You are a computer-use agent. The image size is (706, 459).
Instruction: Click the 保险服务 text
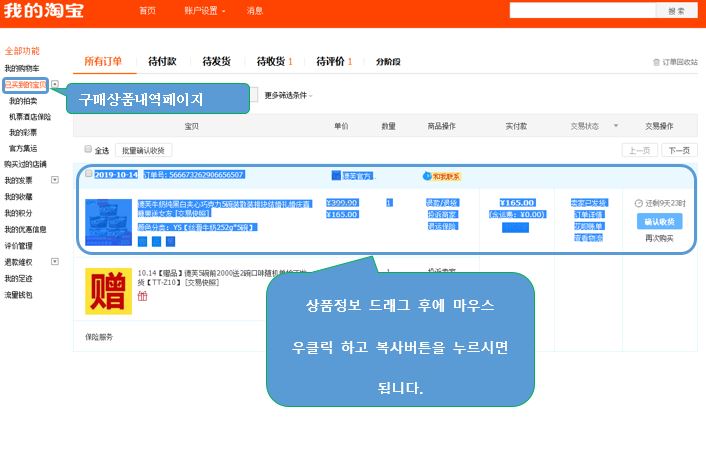tap(99, 337)
